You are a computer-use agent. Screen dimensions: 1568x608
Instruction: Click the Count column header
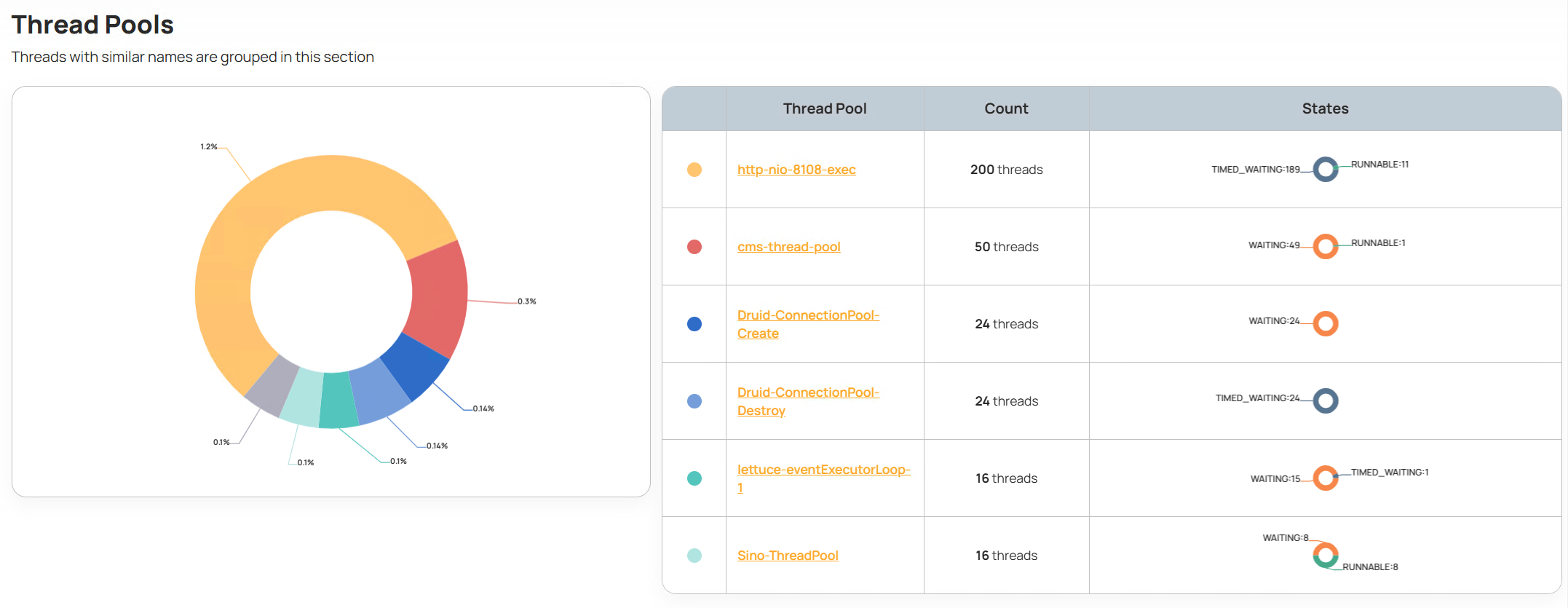pos(1006,108)
